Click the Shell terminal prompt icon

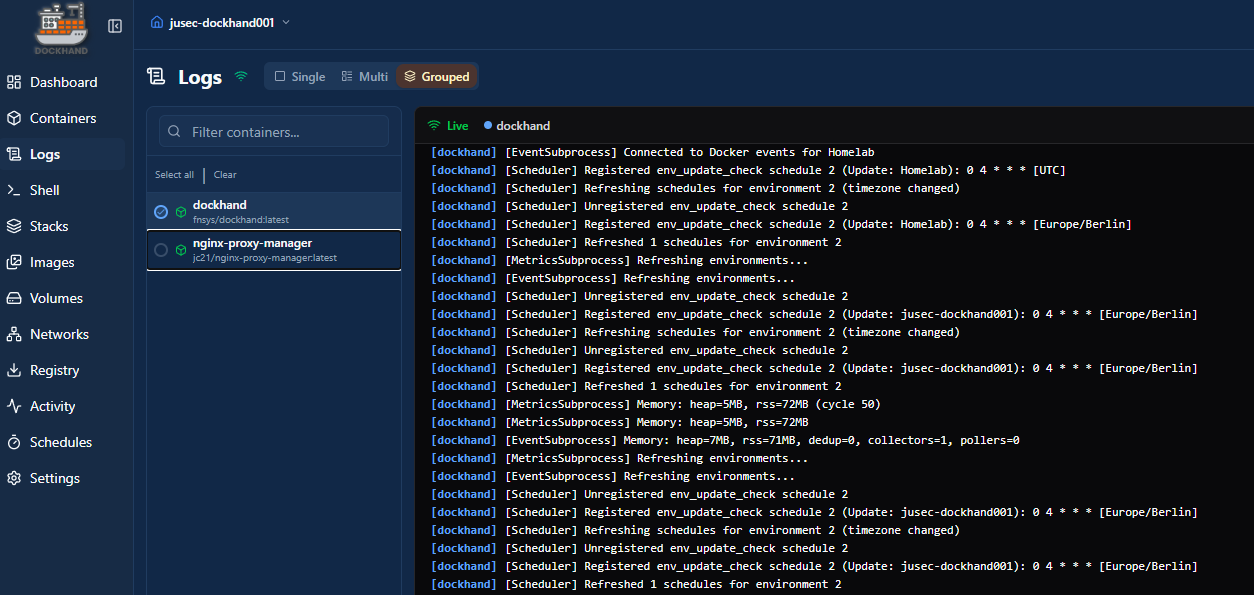[14, 190]
